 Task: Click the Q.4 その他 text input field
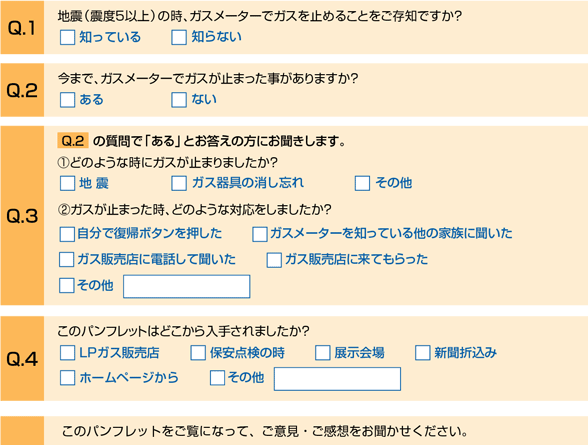(338, 379)
